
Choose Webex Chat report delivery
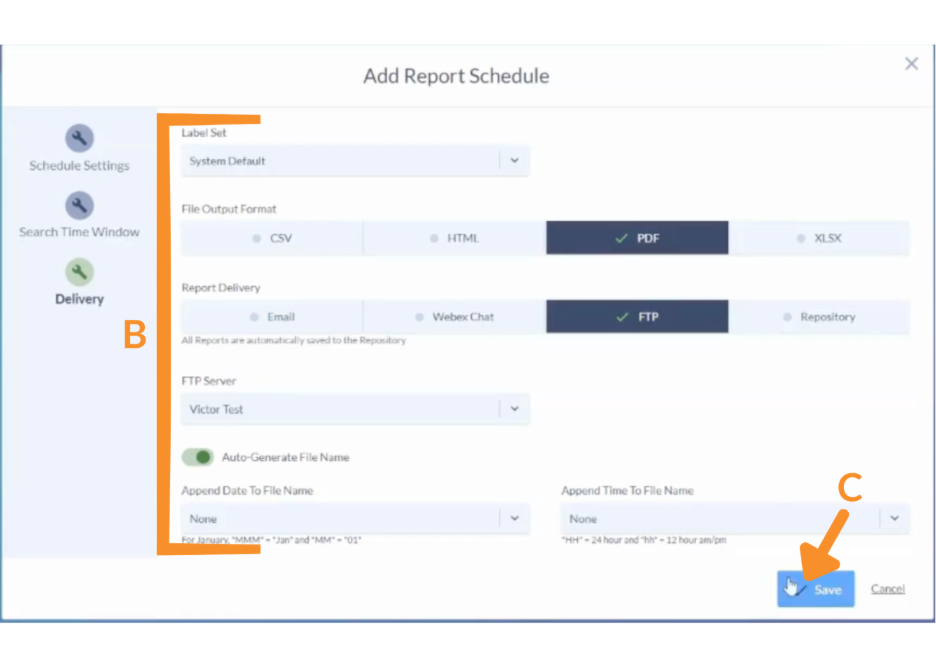[454, 316]
